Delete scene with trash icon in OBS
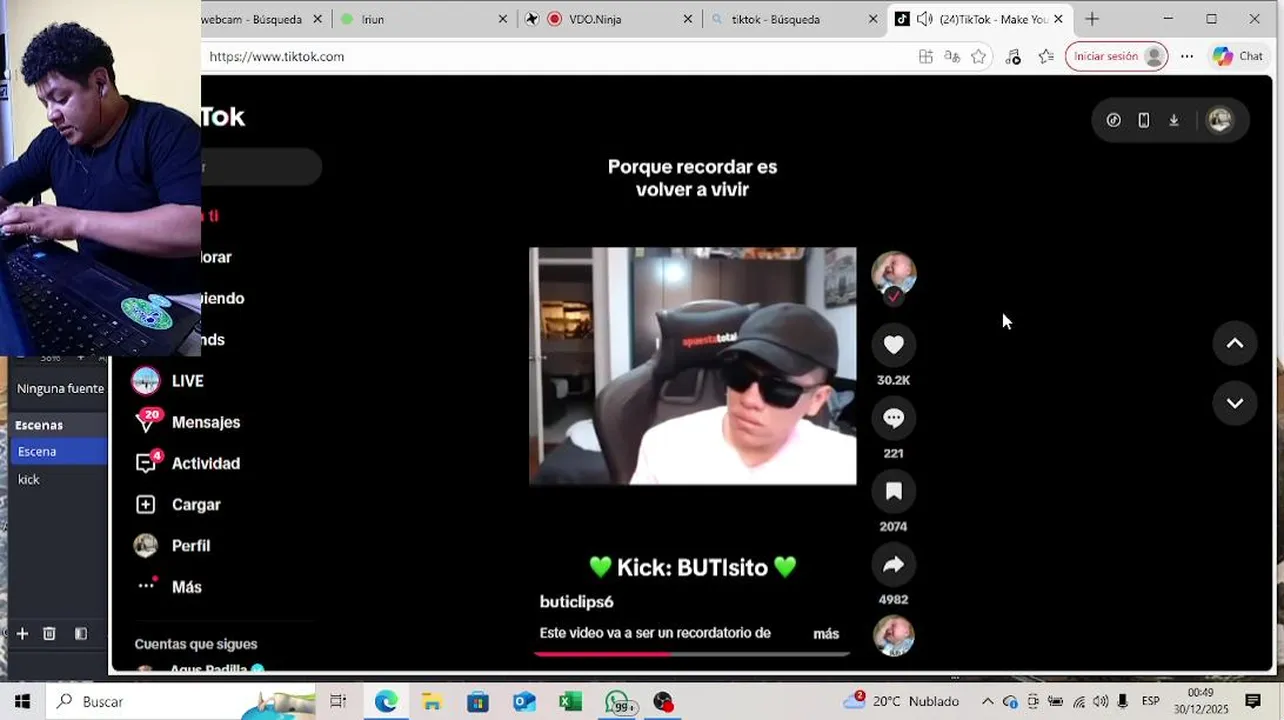This screenshot has height=720, width=1284. coord(49,633)
